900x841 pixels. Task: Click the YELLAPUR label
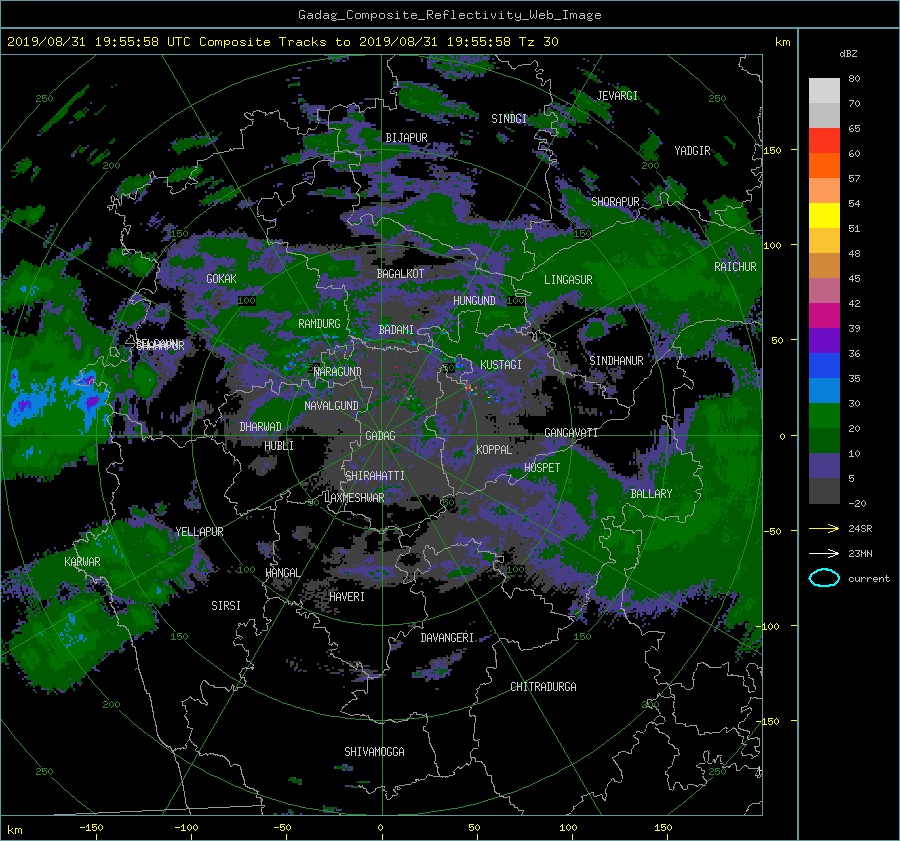pos(199,532)
